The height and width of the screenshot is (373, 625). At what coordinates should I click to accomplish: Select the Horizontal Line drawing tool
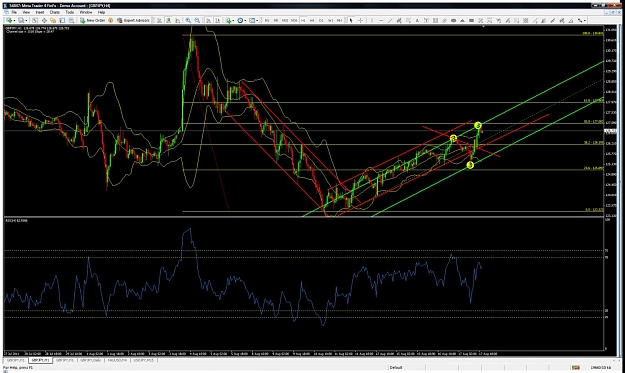click(381, 20)
